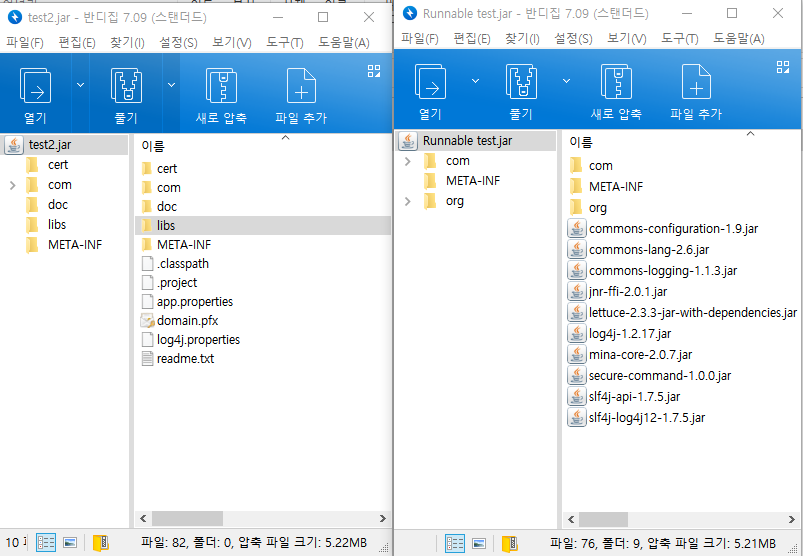This screenshot has width=803, height=556.
Task: Click archive folder icon in test2.jar status bar
Action: point(101,543)
